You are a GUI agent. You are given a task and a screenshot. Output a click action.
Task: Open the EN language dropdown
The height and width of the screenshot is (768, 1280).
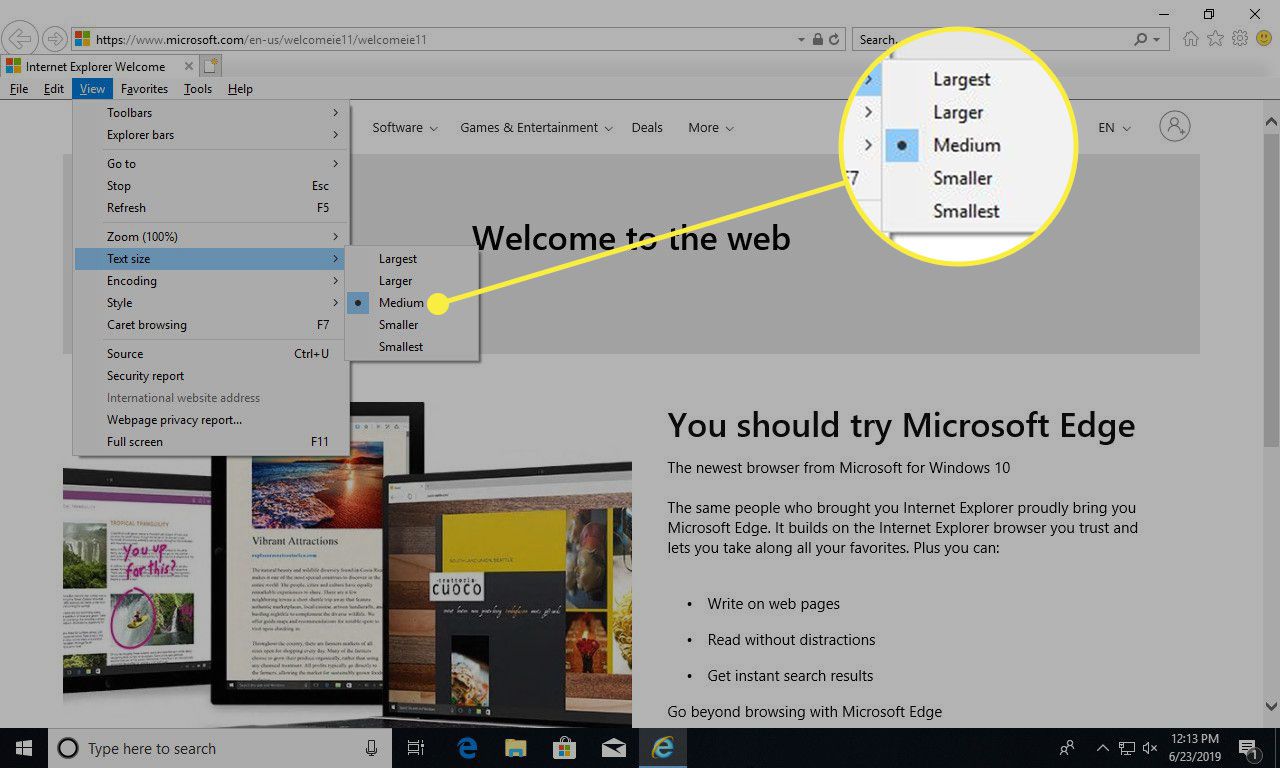(1114, 128)
